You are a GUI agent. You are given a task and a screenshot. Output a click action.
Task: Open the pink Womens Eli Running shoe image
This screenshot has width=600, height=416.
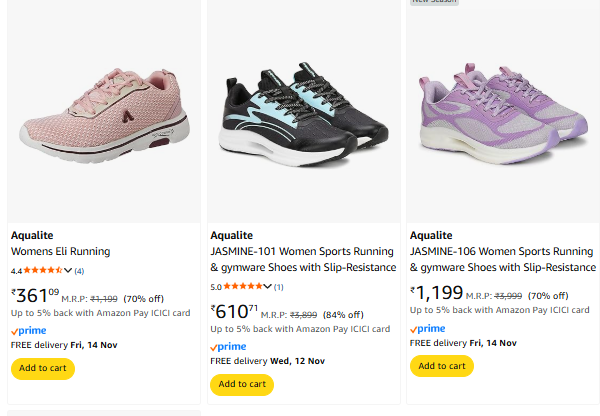[x=103, y=110]
